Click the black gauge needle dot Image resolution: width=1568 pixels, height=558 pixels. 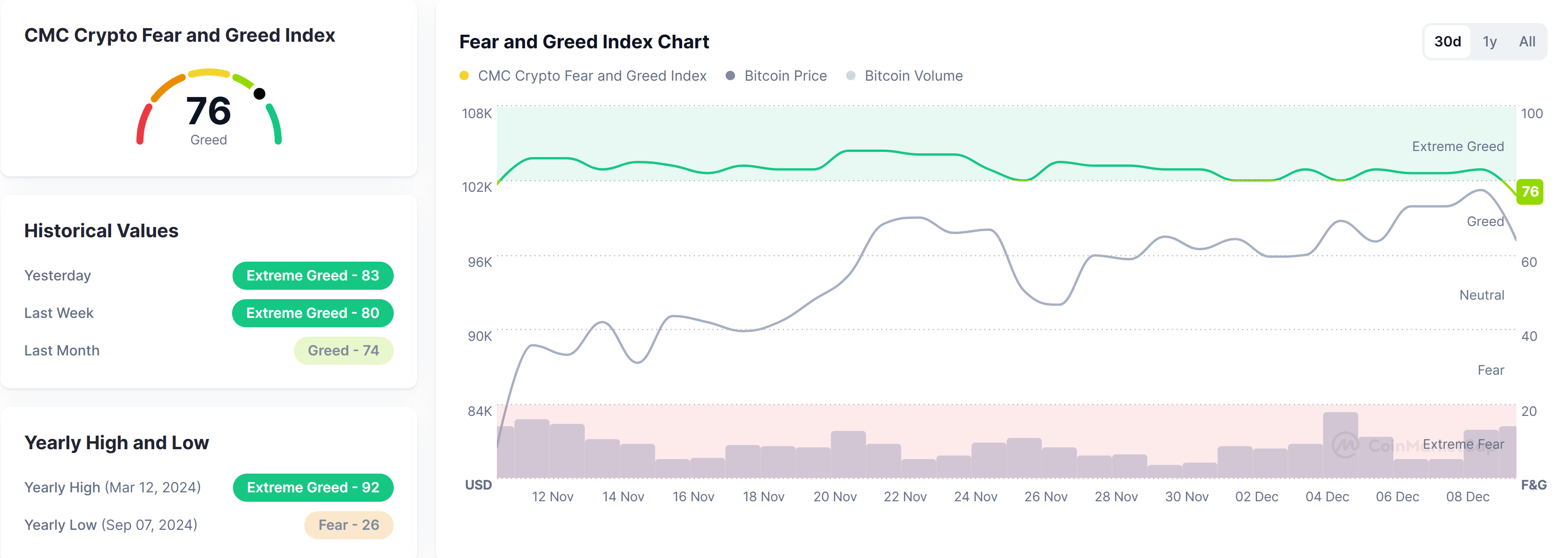pyautogui.click(x=259, y=94)
